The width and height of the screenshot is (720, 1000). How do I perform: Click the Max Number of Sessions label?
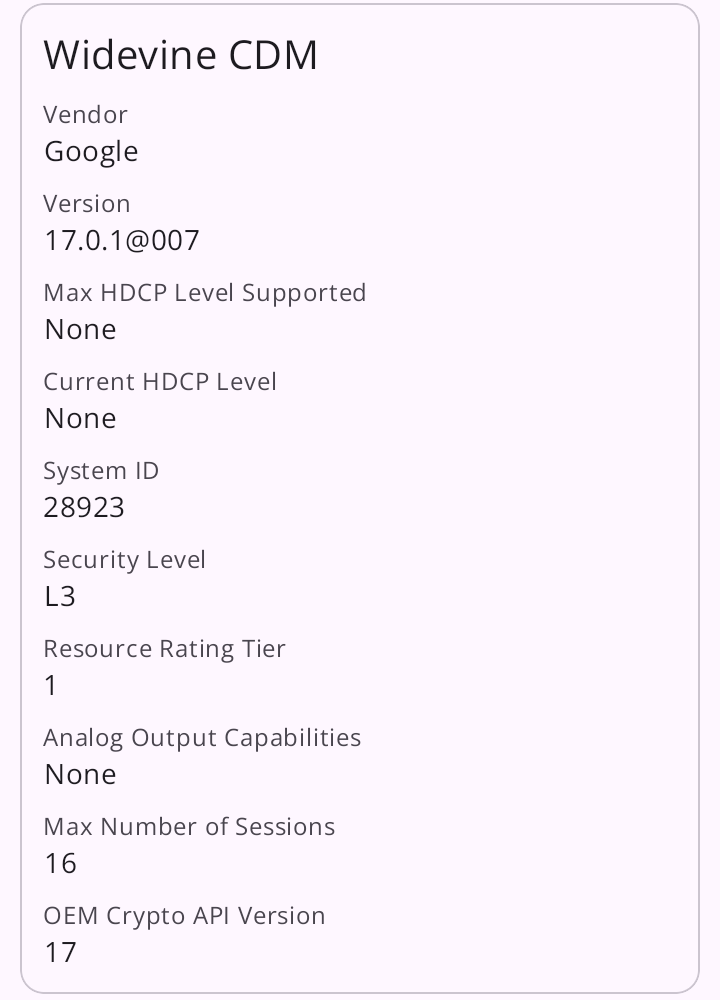click(189, 827)
